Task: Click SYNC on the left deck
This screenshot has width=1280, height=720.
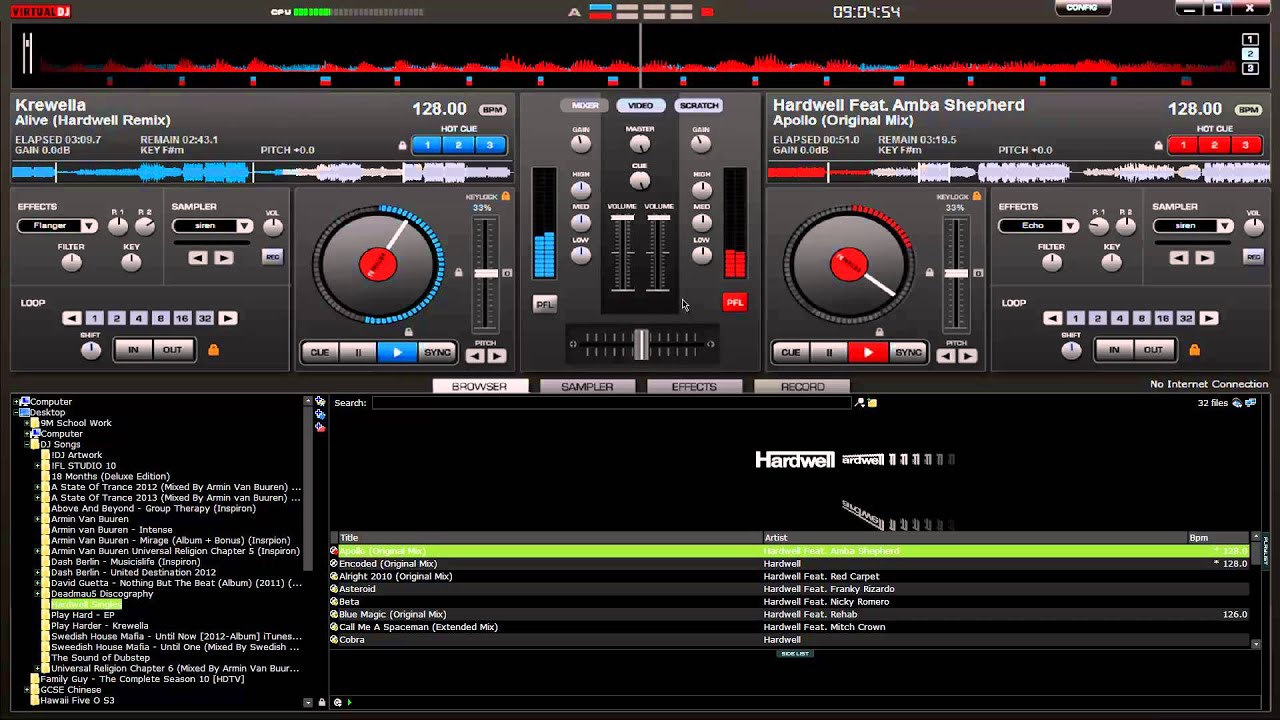Action: [x=437, y=352]
